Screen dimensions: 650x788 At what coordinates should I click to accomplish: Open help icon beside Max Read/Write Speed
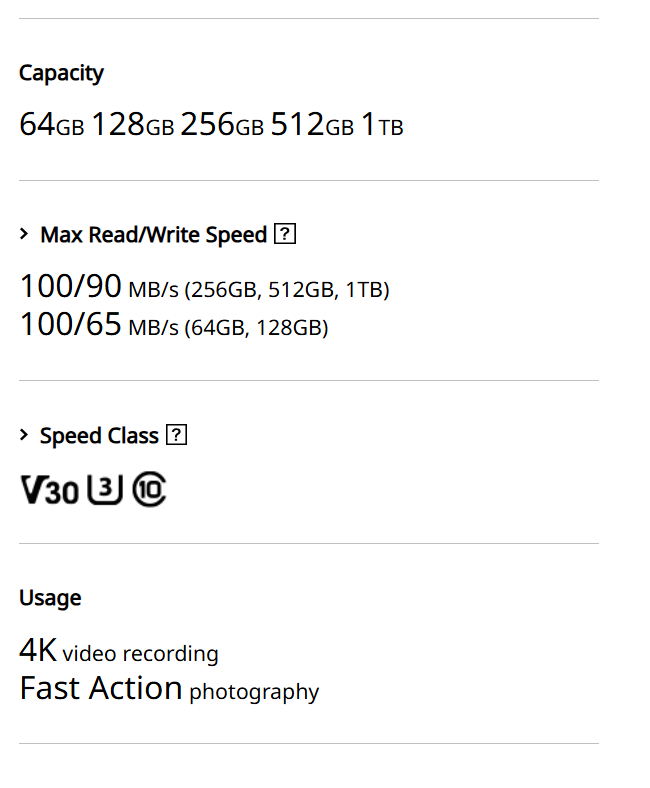click(x=285, y=235)
